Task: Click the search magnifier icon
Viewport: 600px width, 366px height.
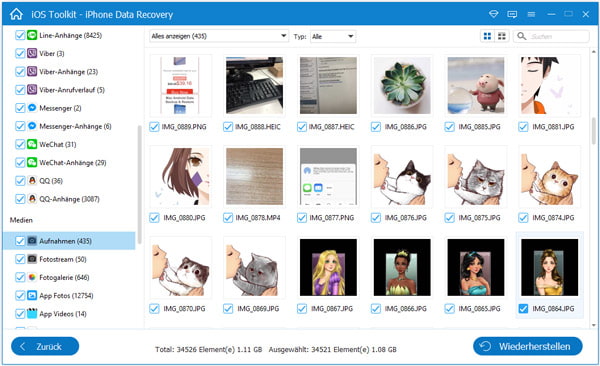Action: click(521, 36)
